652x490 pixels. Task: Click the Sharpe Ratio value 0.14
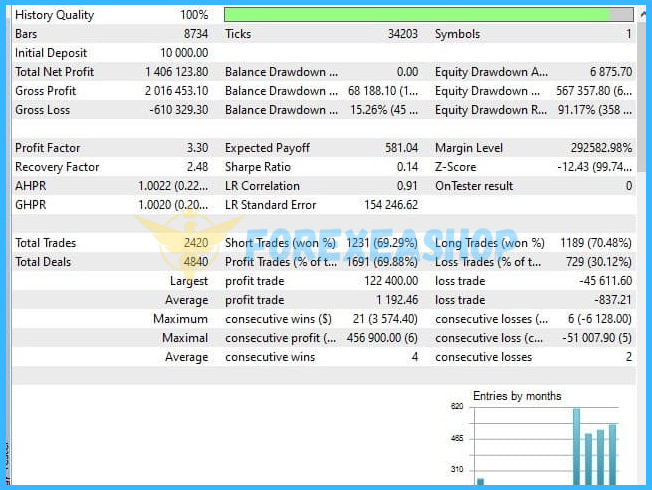(x=407, y=167)
